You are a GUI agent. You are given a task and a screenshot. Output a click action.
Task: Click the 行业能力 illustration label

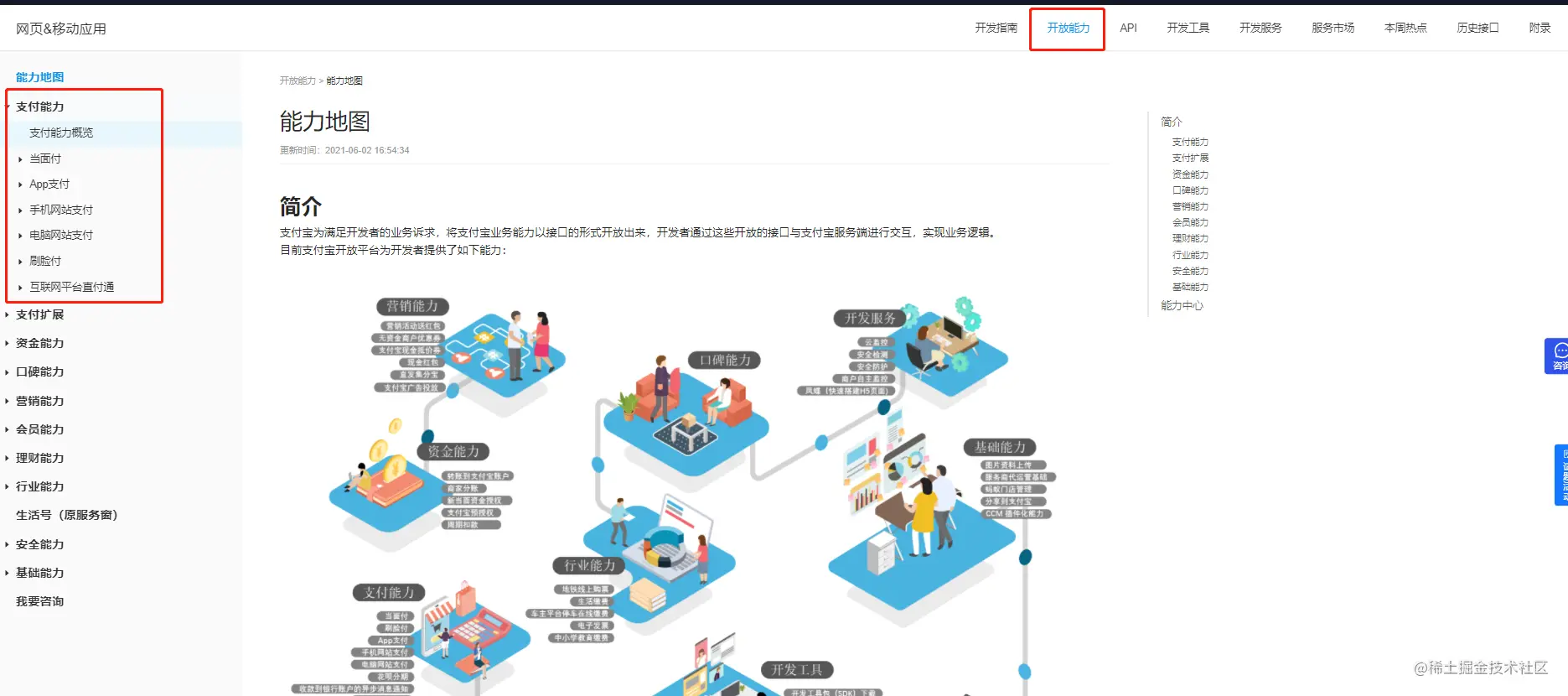point(589,565)
